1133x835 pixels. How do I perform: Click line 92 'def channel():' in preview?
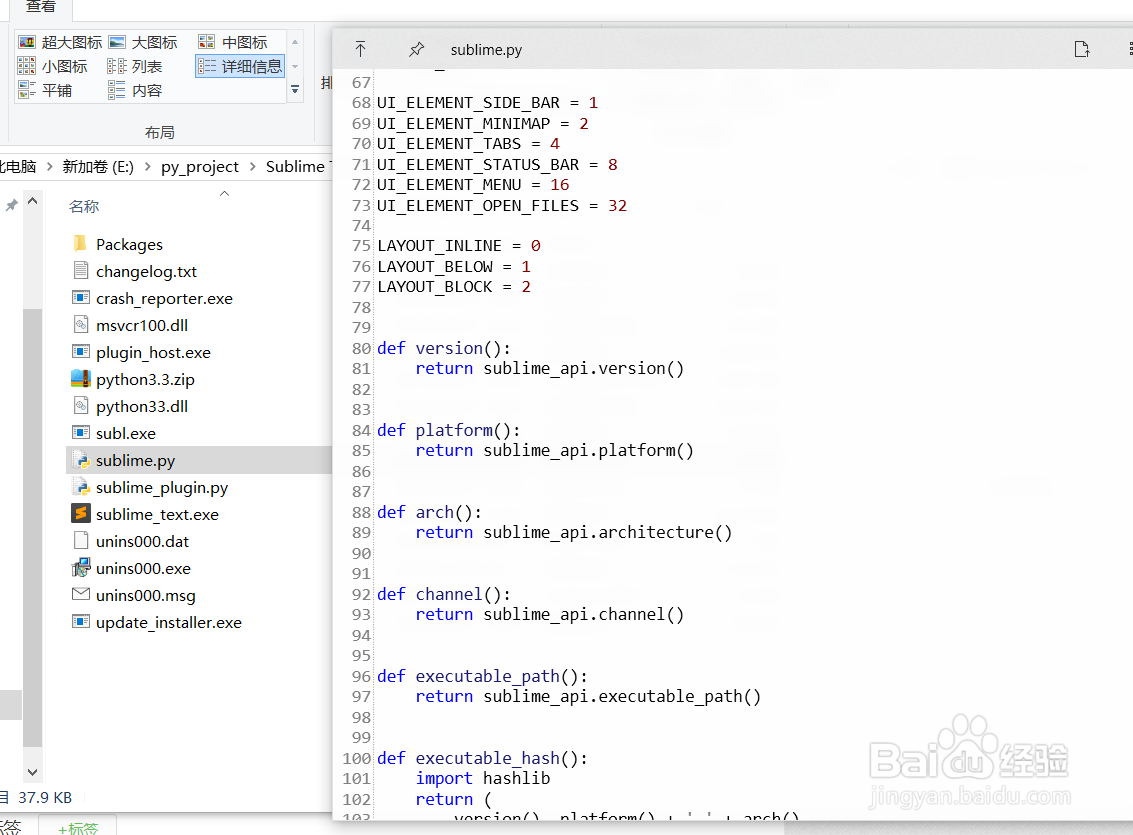tap(444, 594)
